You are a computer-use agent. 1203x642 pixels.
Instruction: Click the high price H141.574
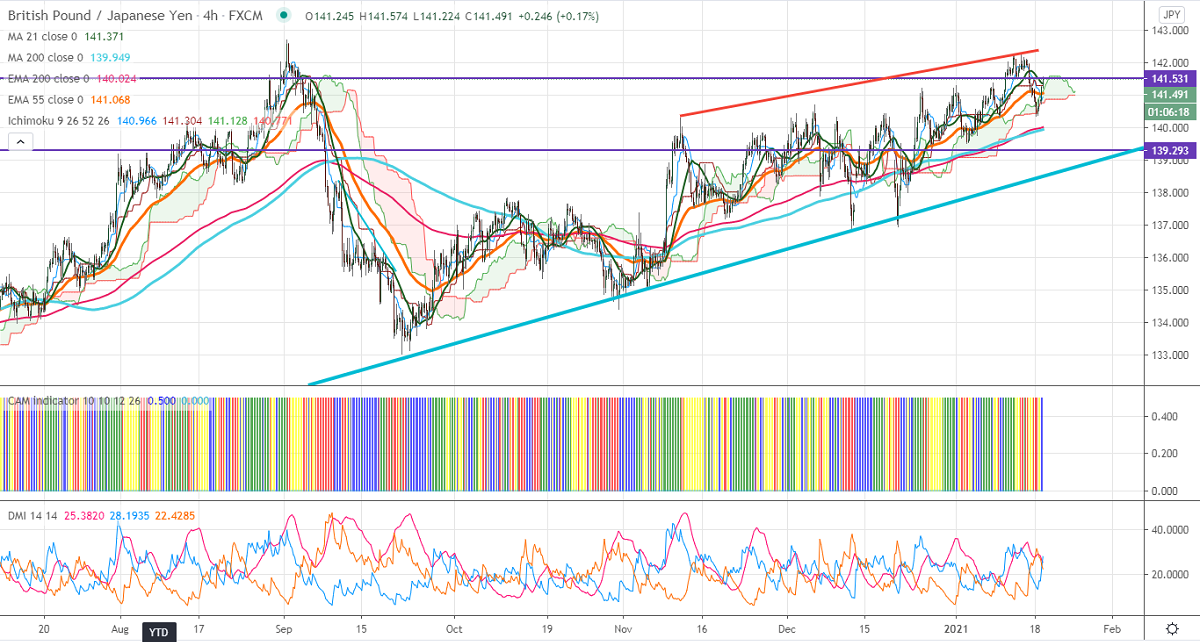click(x=384, y=16)
